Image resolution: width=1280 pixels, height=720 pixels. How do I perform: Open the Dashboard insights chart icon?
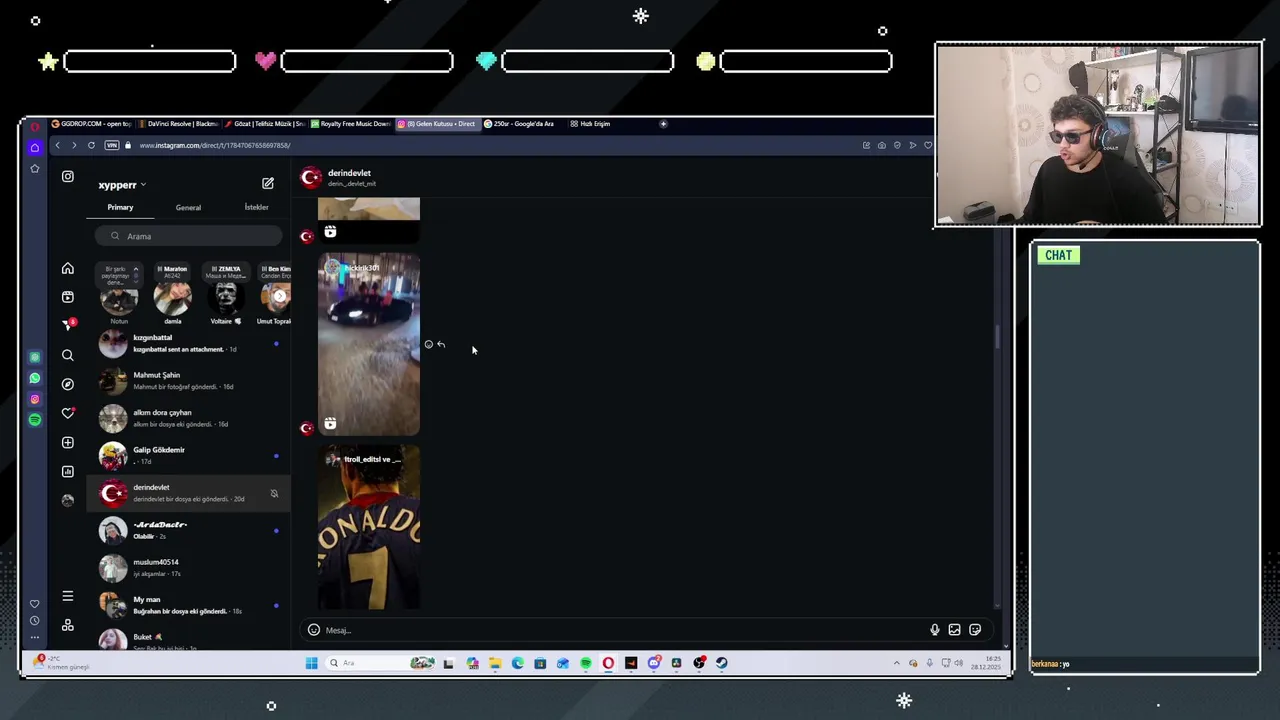pos(68,471)
